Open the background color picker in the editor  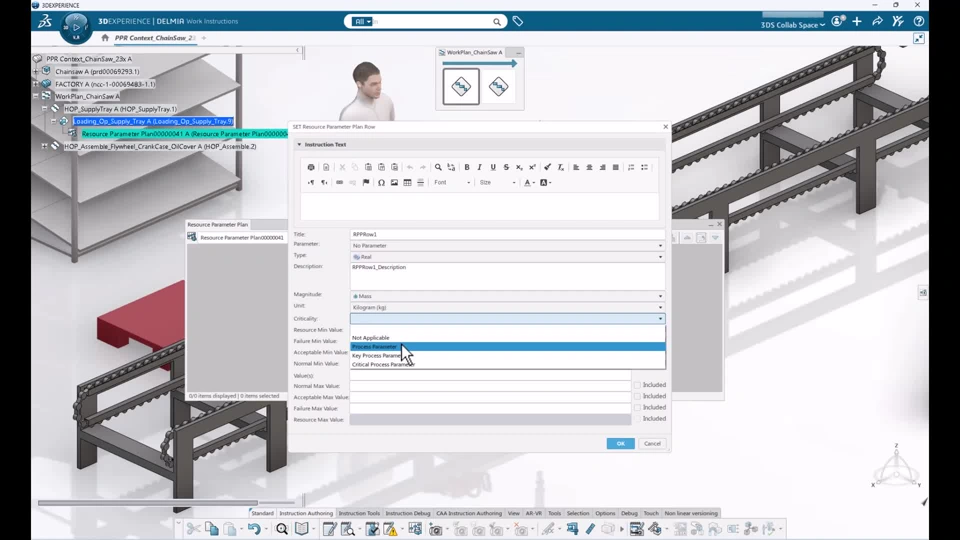click(x=545, y=182)
